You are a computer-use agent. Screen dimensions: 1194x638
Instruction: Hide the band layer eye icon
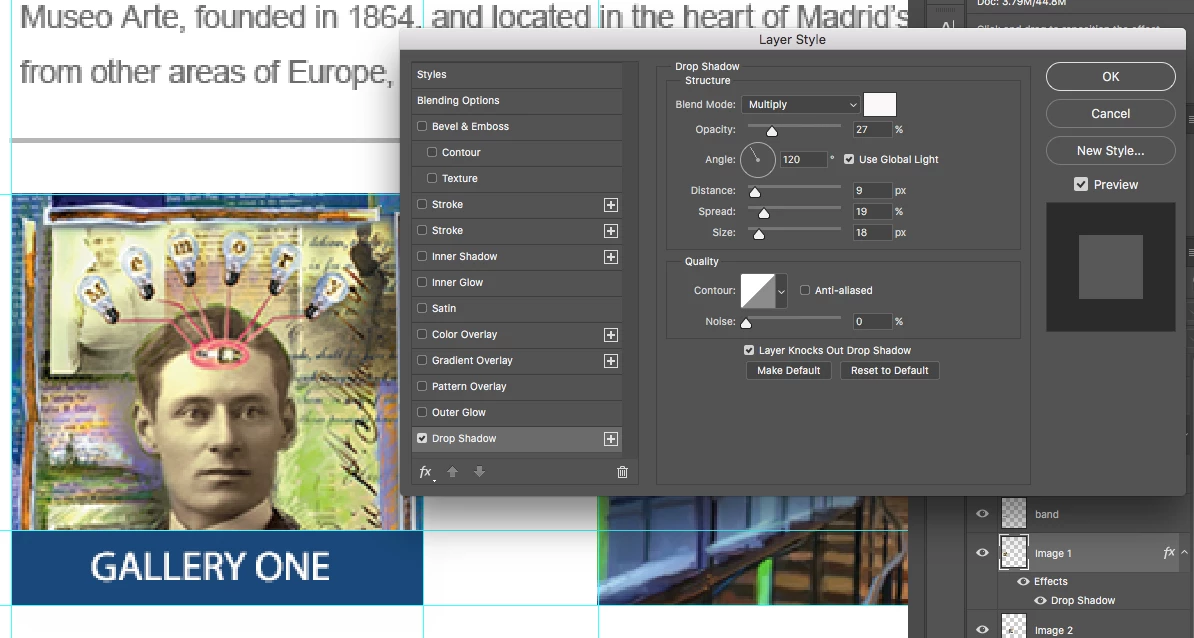pyautogui.click(x=982, y=514)
